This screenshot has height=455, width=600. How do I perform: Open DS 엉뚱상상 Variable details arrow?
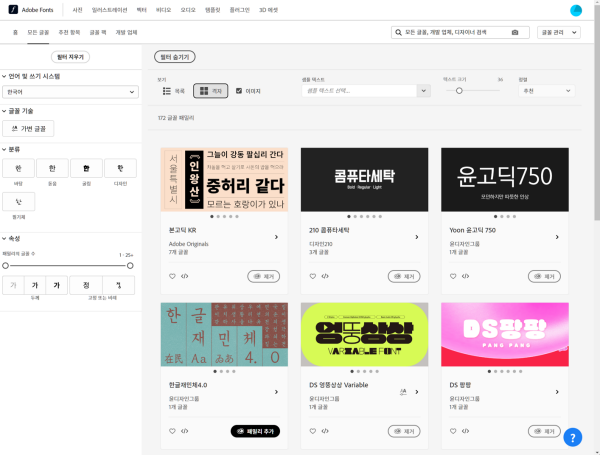point(417,392)
